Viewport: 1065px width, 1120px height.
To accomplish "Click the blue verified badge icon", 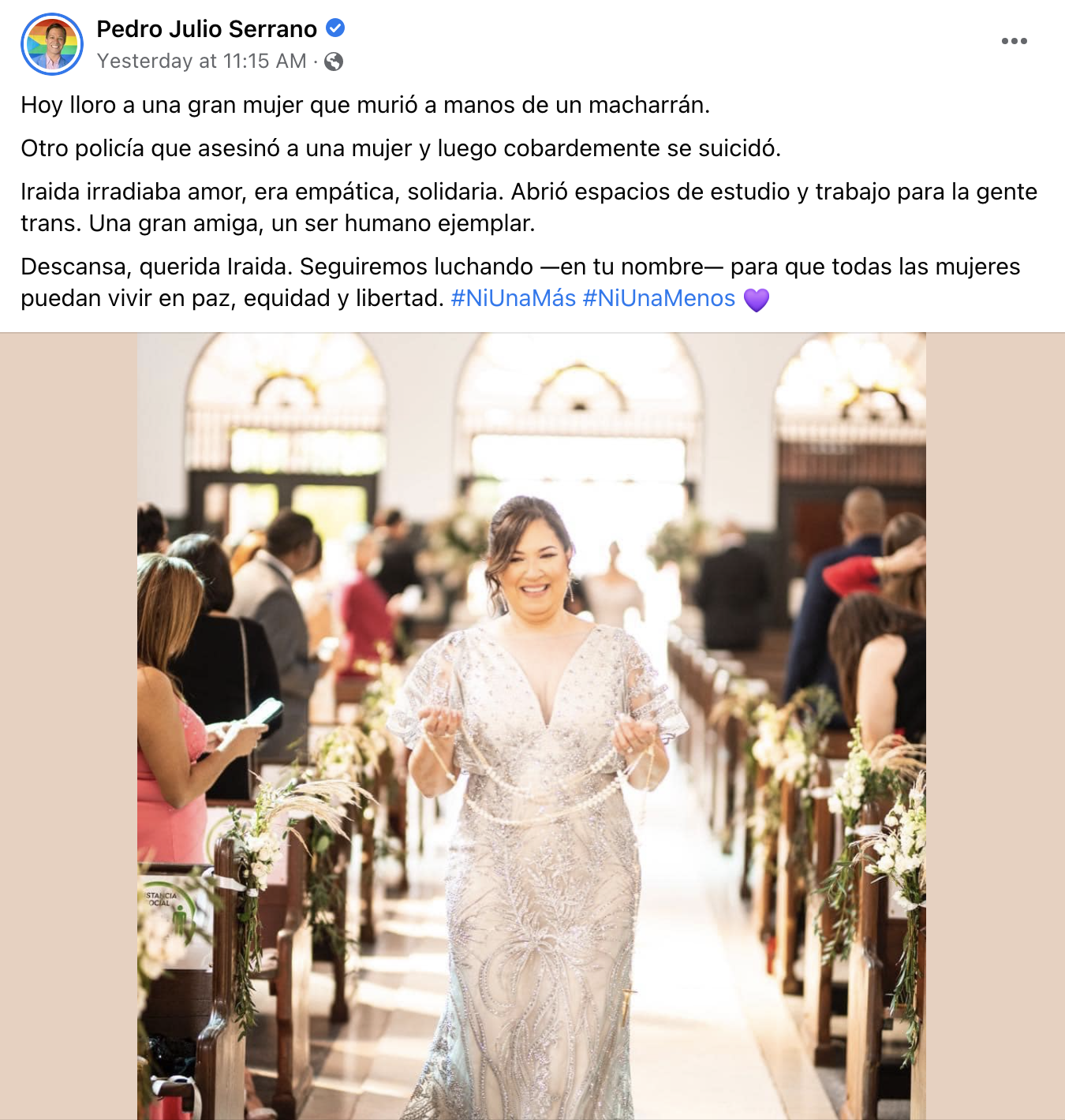I will pos(335,28).
